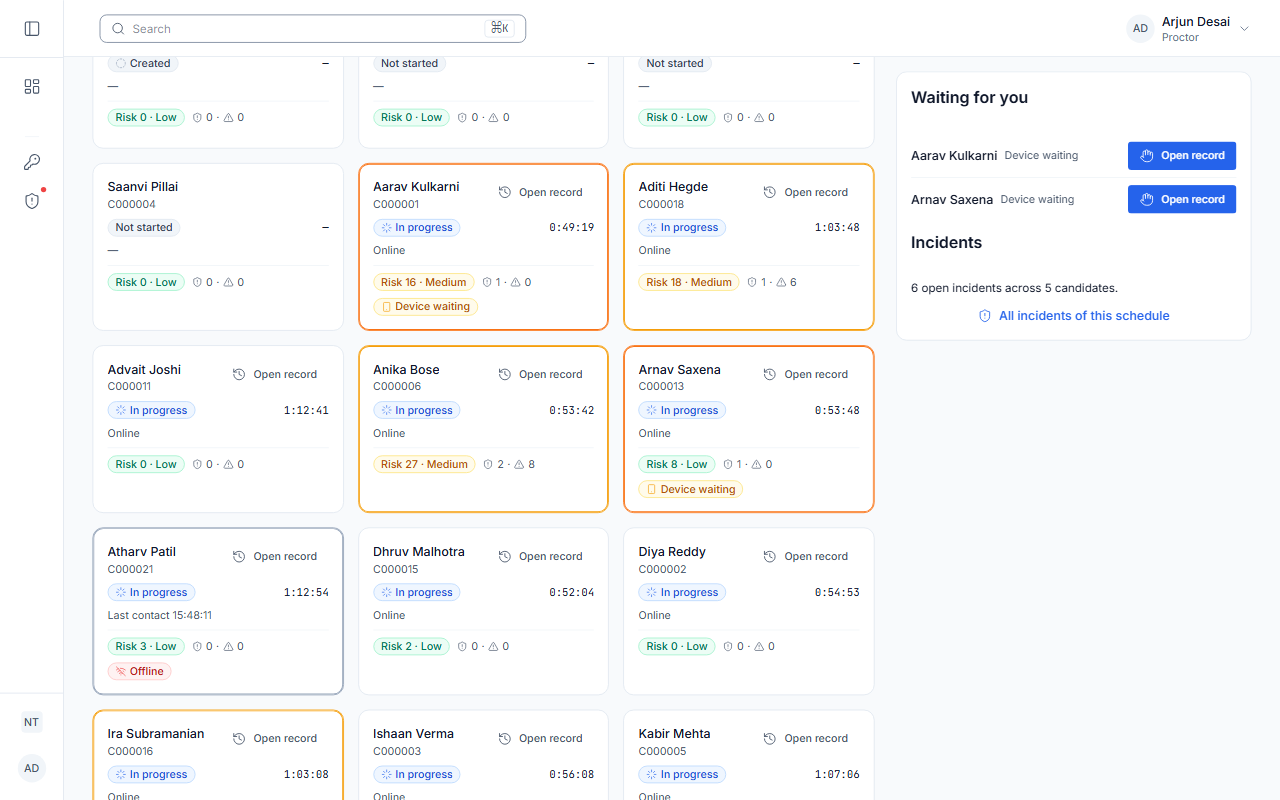Click the AD avatar at sidebar bottom
Viewport: 1280px width, 800px height.
pyautogui.click(x=32, y=768)
